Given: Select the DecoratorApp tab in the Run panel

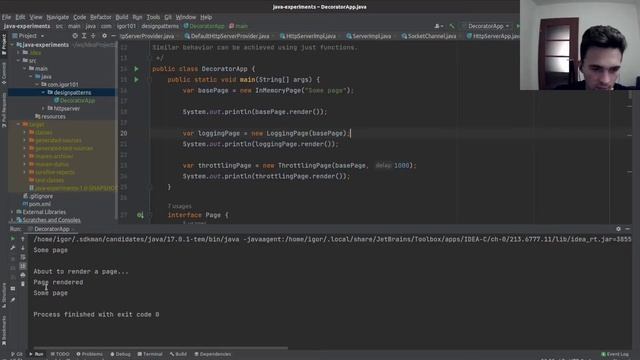Looking at the screenshot, I should 51,229.
